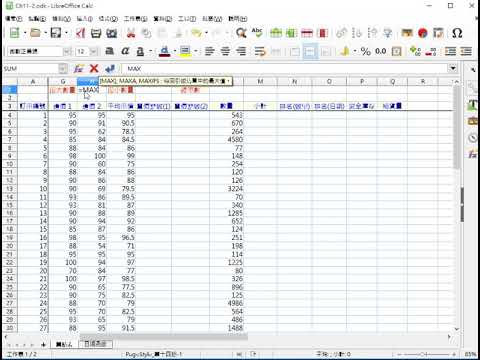Screen dimensions: 480x360
Task: Apply the font color swatch
Action: (165, 51)
